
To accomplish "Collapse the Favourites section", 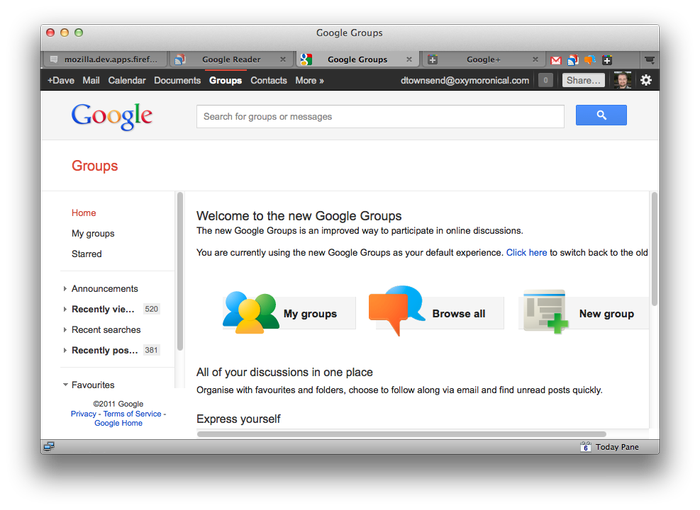I will (x=65, y=385).
